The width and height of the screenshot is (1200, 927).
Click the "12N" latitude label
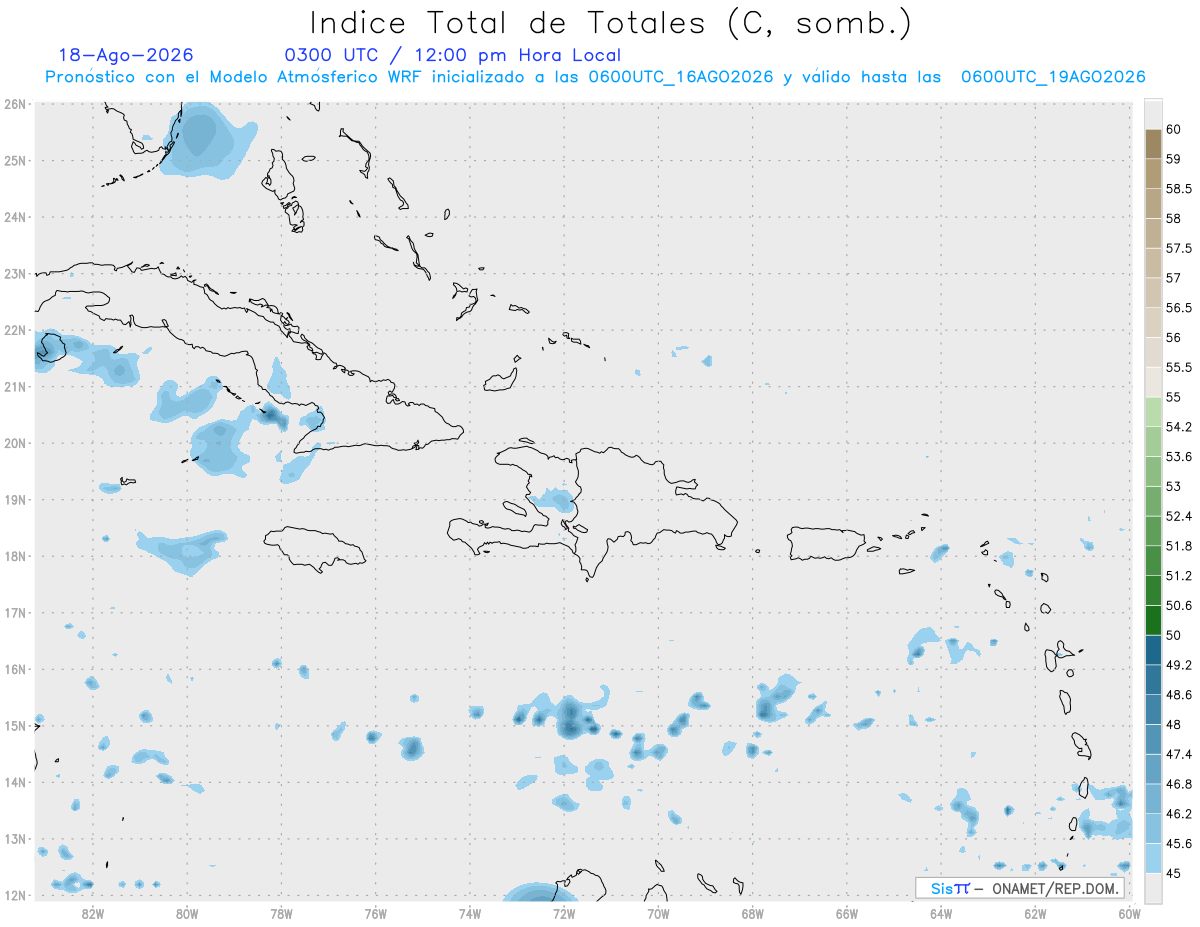(x=15, y=895)
